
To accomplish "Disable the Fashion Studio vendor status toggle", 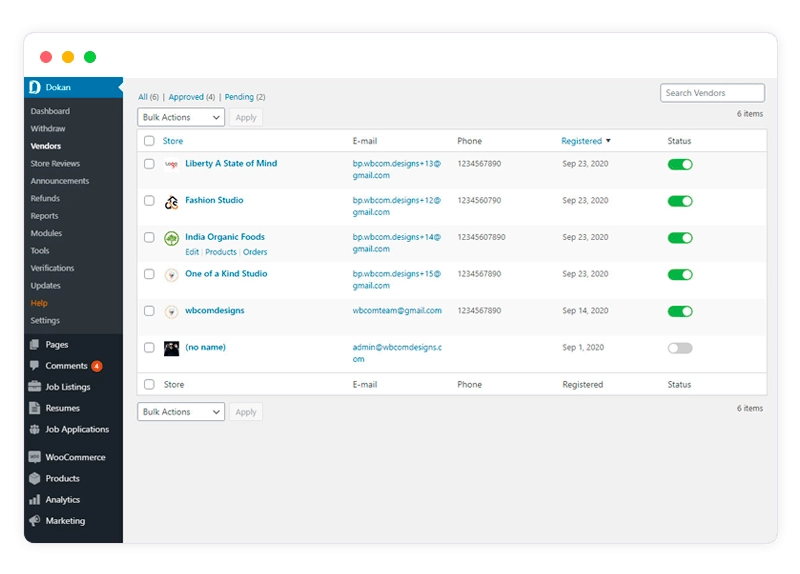I will 680,201.
